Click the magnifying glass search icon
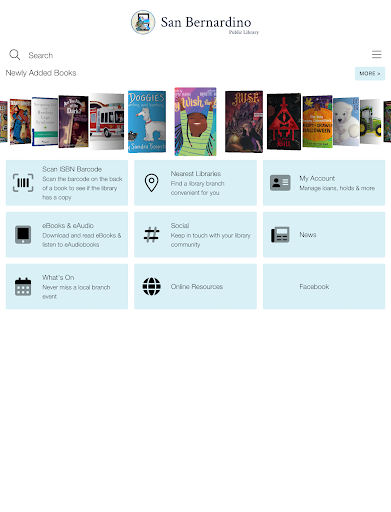Image resolution: width=391 pixels, height=512 pixels. [15, 55]
